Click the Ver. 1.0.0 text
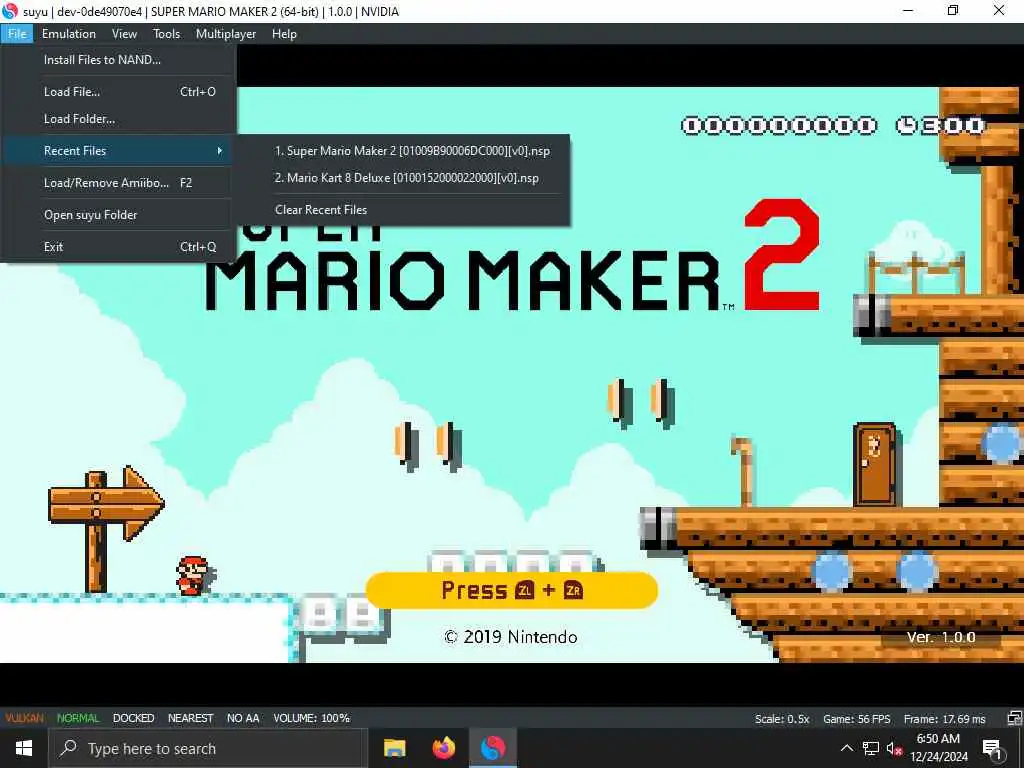Viewport: 1024px width, 768px height. (940, 637)
